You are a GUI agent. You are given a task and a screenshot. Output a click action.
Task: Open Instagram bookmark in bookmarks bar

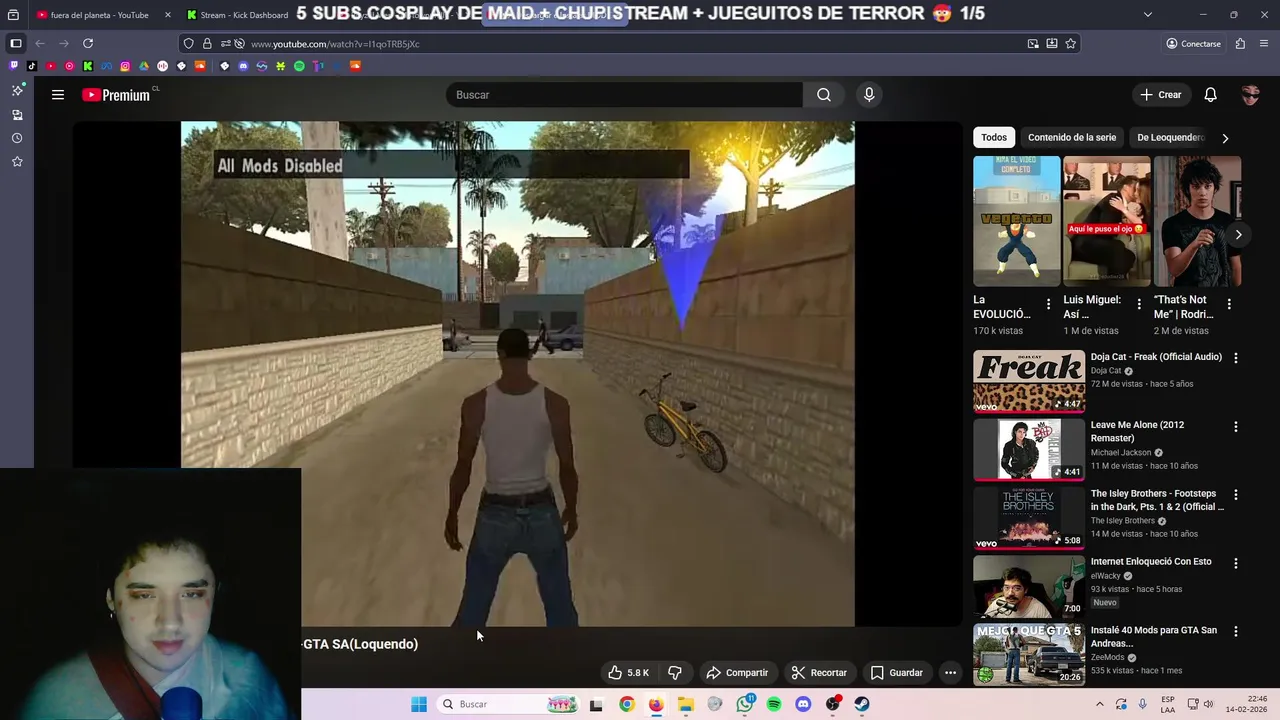125,66
